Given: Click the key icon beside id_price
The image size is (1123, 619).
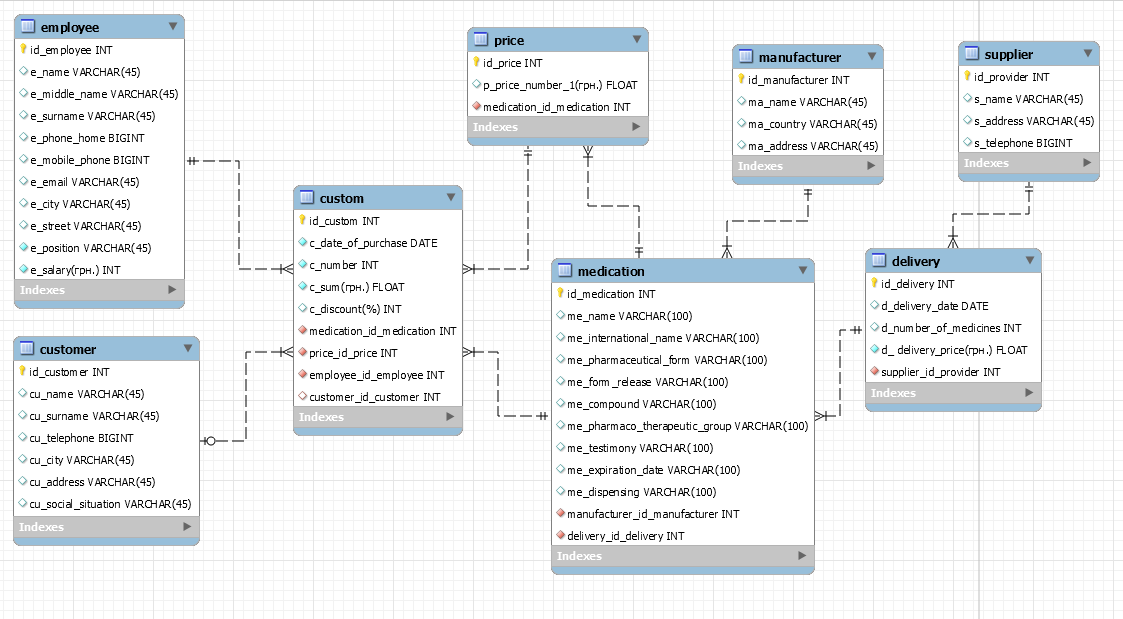Looking at the screenshot, I should [476, 62].
